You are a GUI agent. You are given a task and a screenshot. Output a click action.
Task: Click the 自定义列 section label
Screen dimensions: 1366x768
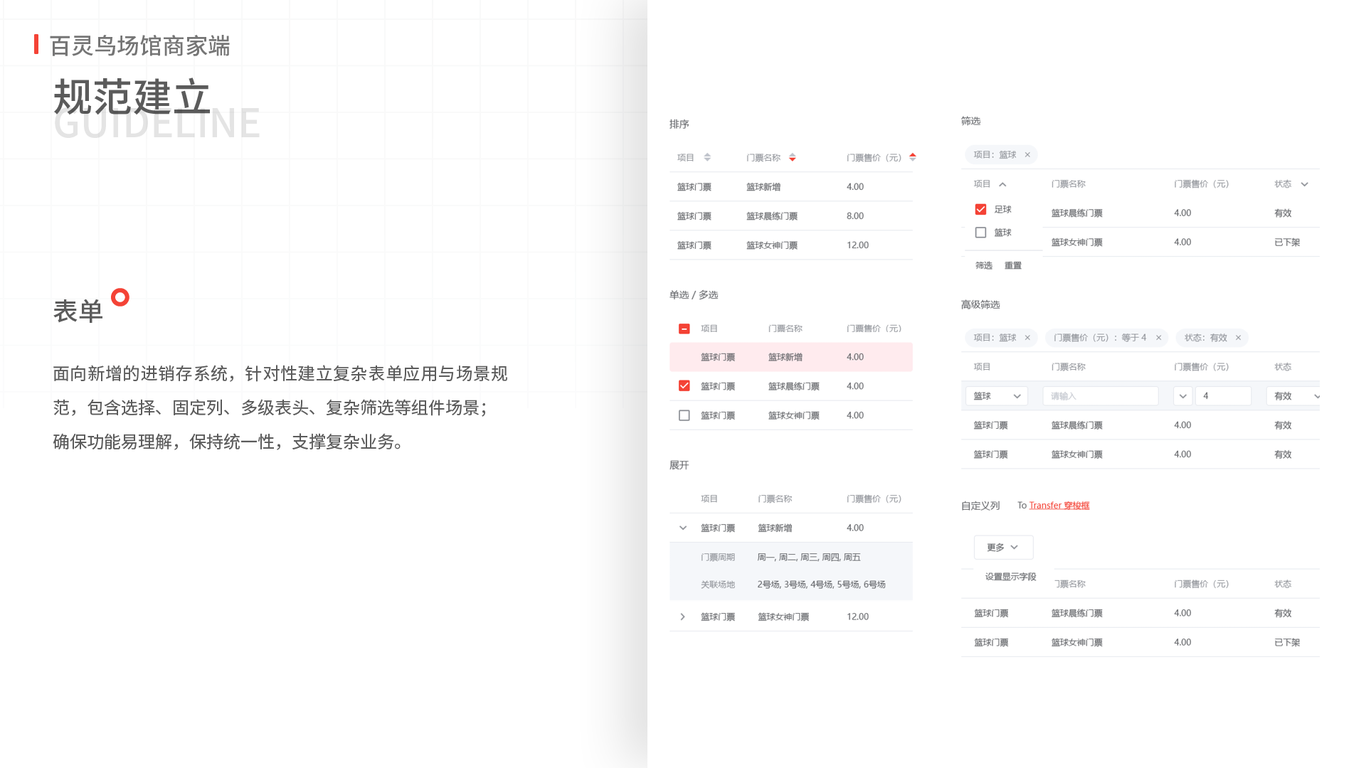(980, 506)
